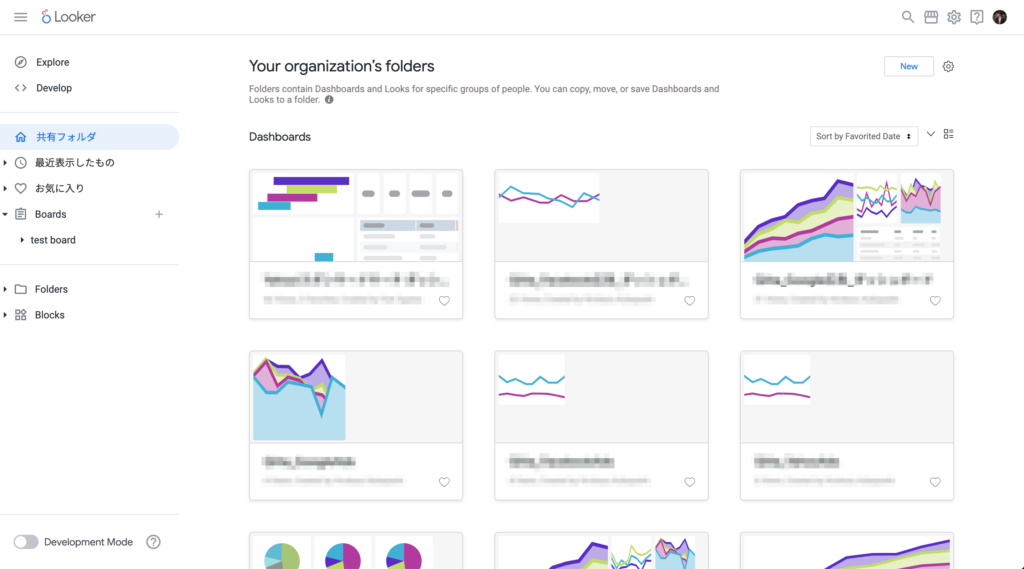
Task: Open the hamburger main menu
Action: tap(20, 17)
